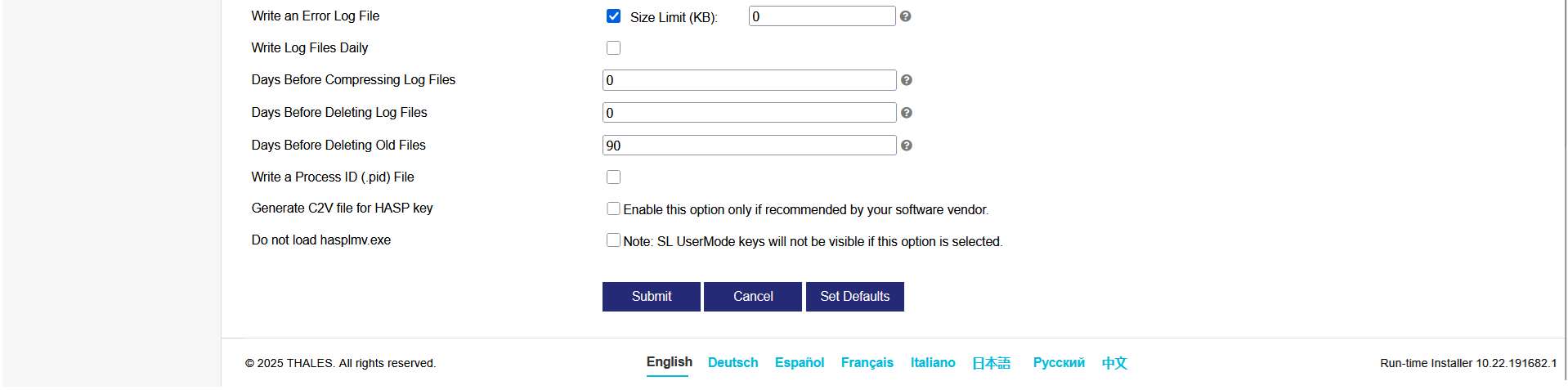Switch language to Español
The height and width of the screenshot is (390, 1568).
[x=799, y=363]
